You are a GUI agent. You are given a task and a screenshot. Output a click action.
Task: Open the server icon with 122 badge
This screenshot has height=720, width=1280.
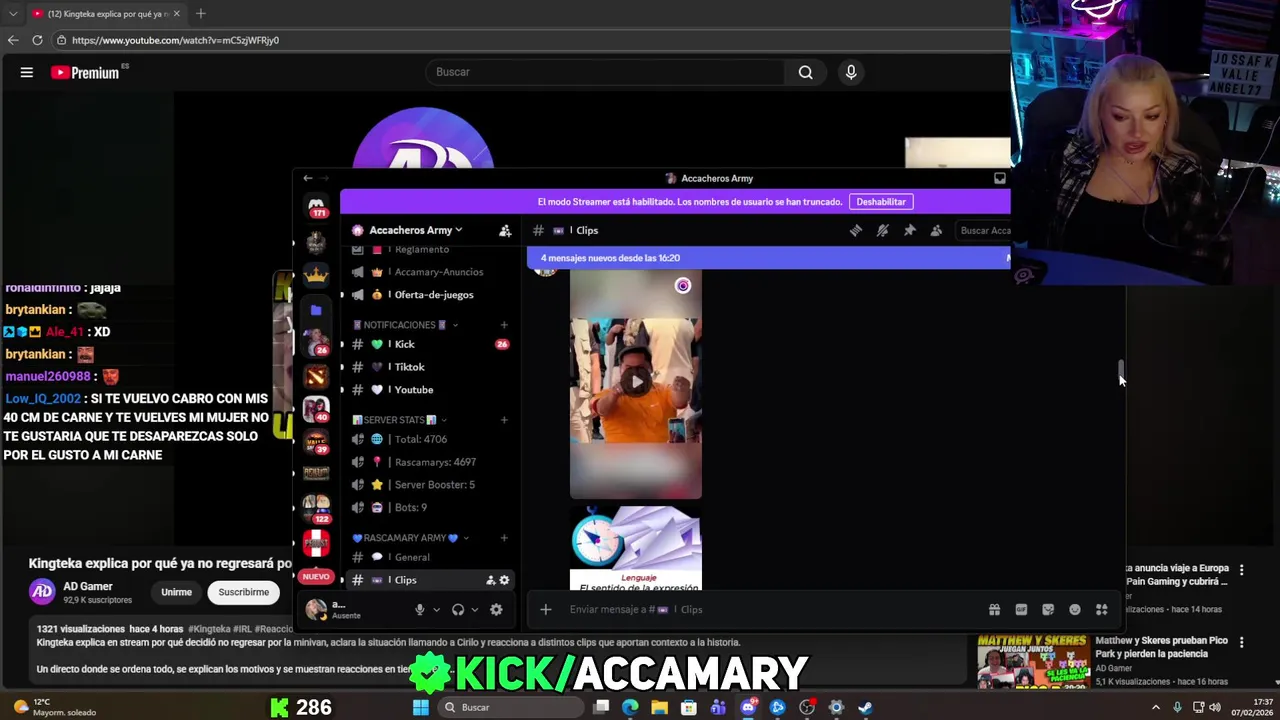click(316, 509)
